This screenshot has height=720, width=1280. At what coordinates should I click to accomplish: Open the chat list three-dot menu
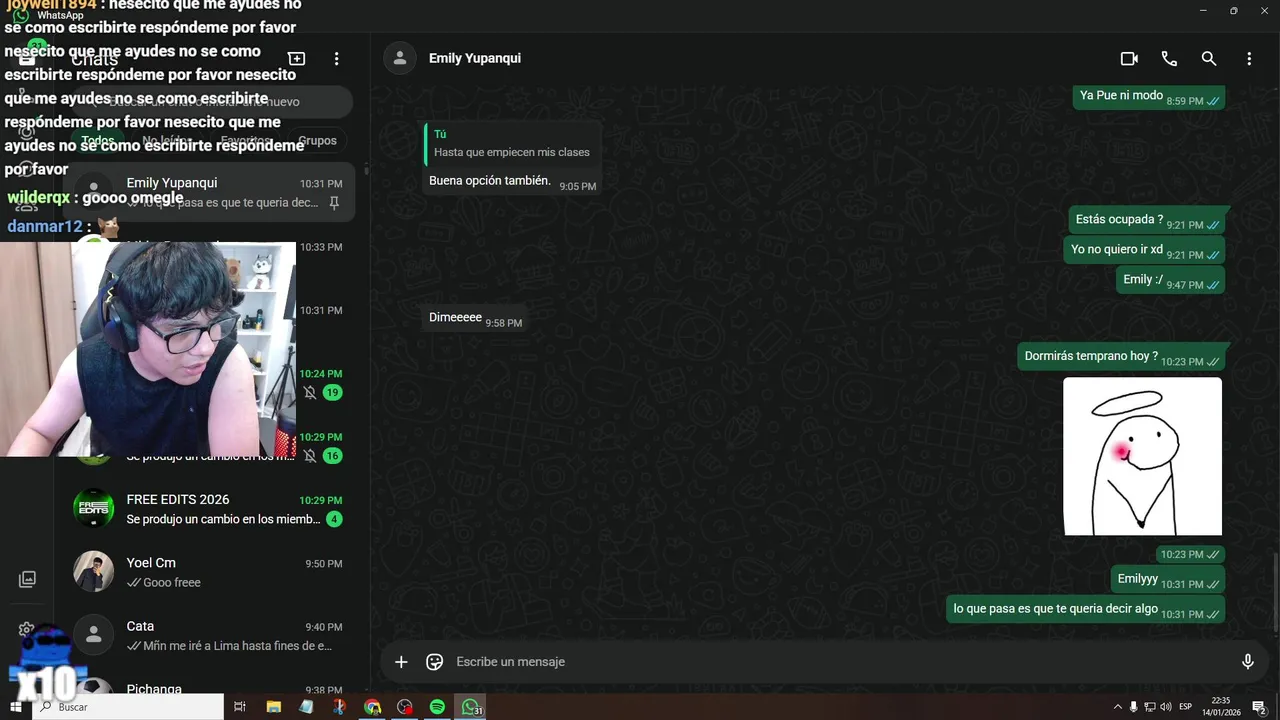[337, 59]
